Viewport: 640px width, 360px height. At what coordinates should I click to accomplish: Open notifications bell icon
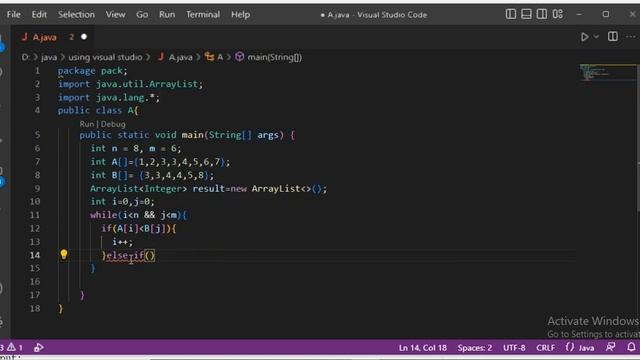click(x=631, y=347)
